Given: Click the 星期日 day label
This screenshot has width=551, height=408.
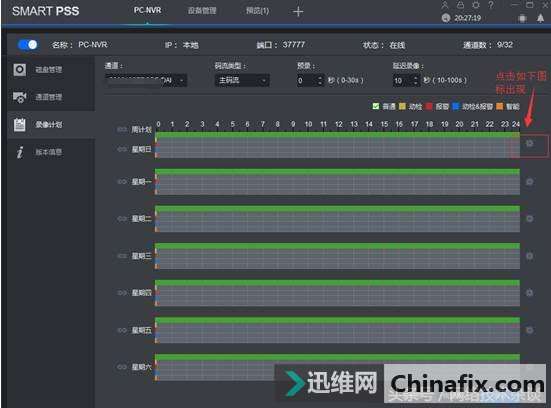Looking at the screenshot, I should pyautogui.click(x=142, y=149).
